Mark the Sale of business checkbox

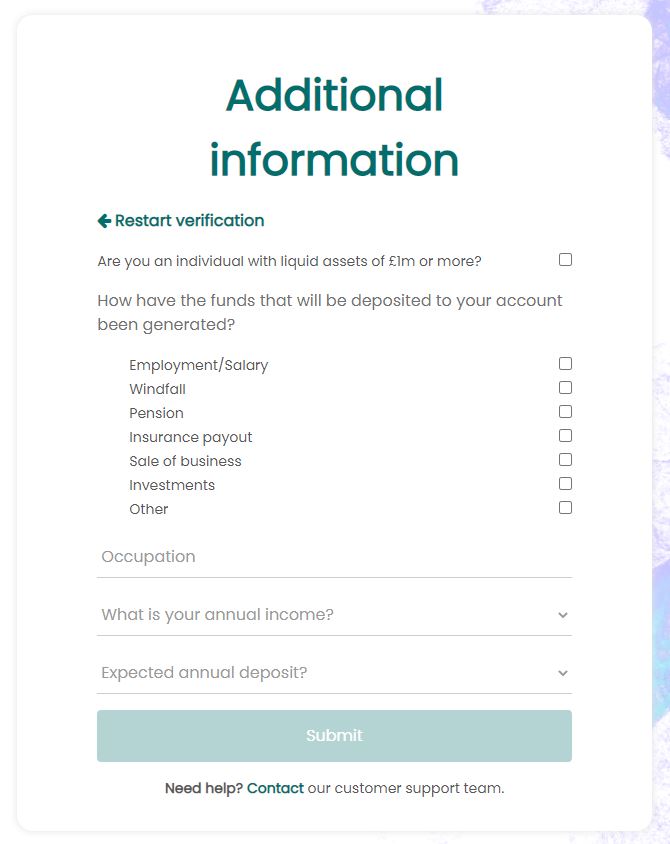[x=565, y=459]
